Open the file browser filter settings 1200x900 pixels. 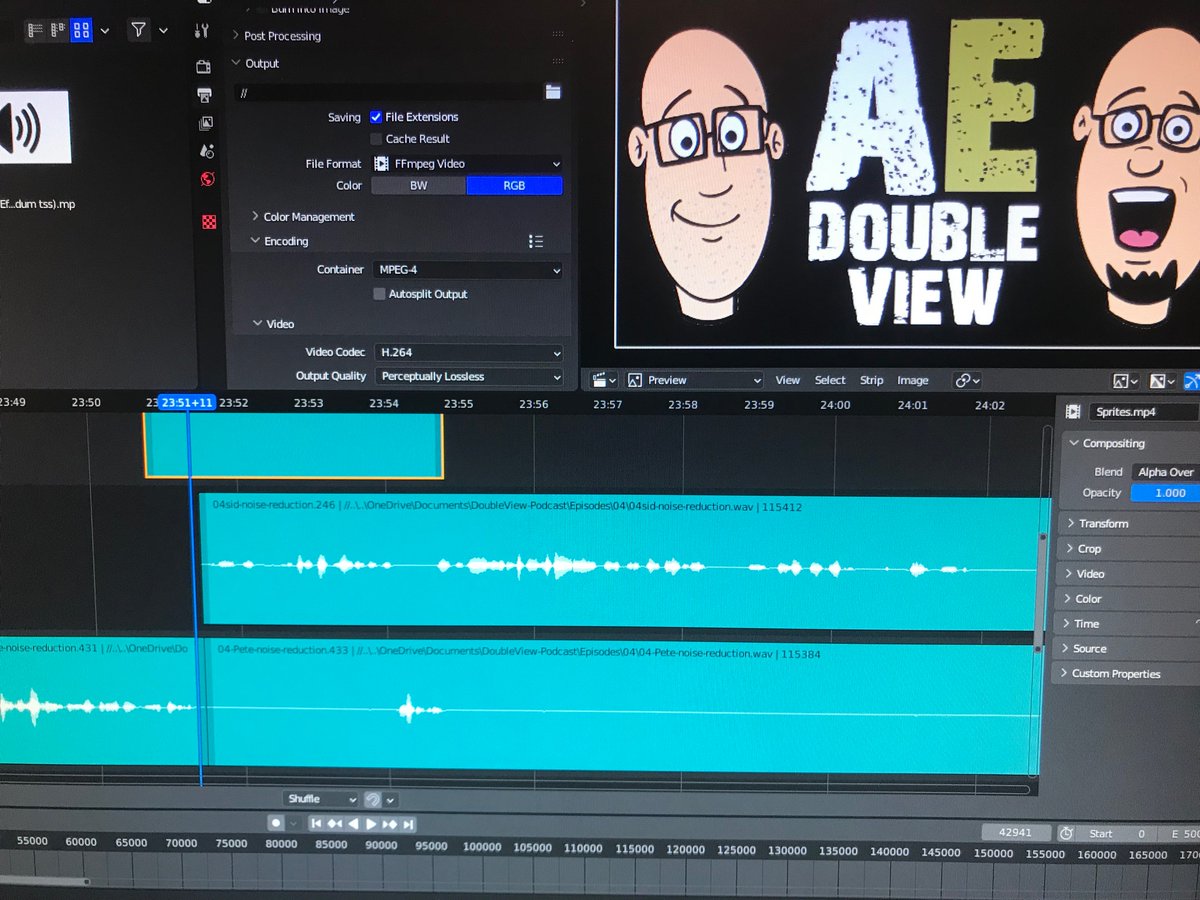click(138, 30)
